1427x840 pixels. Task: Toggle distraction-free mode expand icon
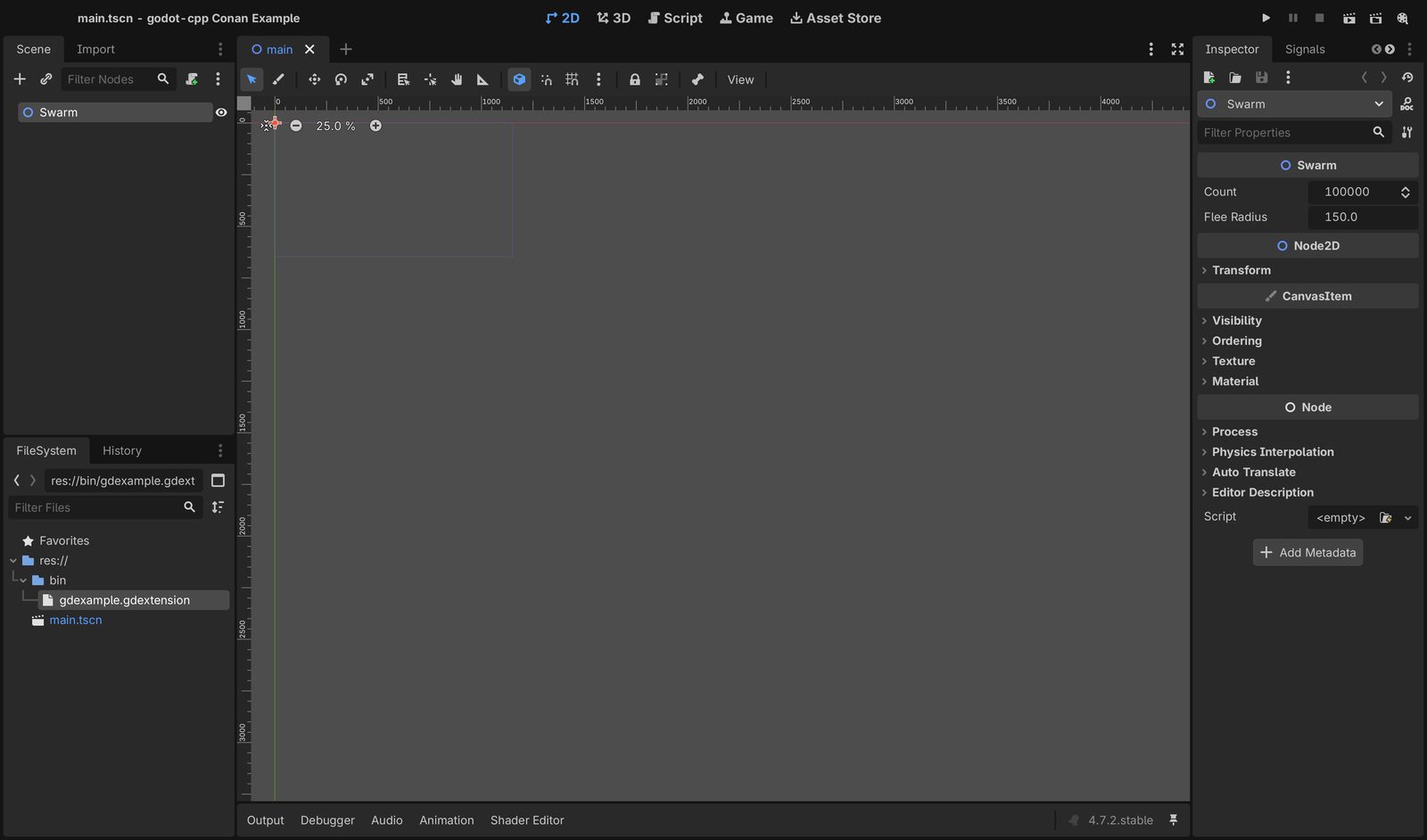[1177, 49]
